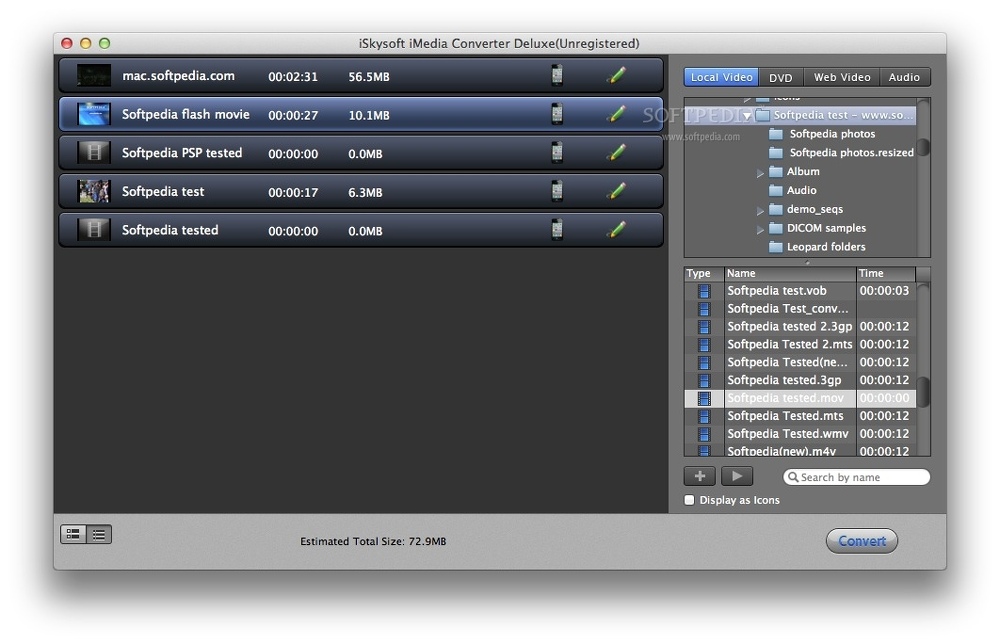This screenshot has height=644, width=1000.
Task: Switch to detailed list view
Action: pos(73,534)
